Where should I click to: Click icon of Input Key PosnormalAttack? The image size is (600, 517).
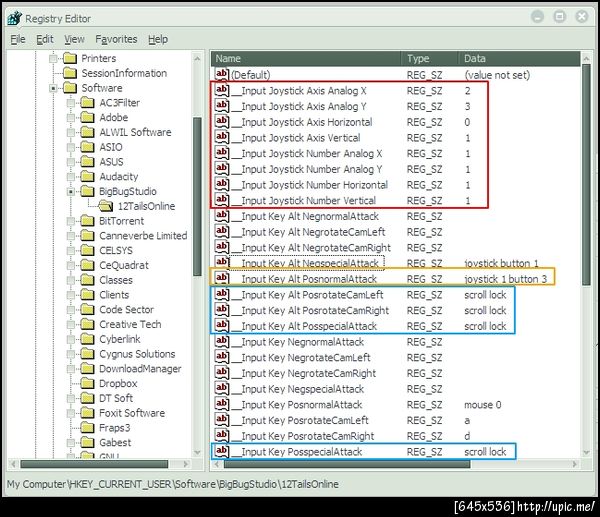(222, 404)
